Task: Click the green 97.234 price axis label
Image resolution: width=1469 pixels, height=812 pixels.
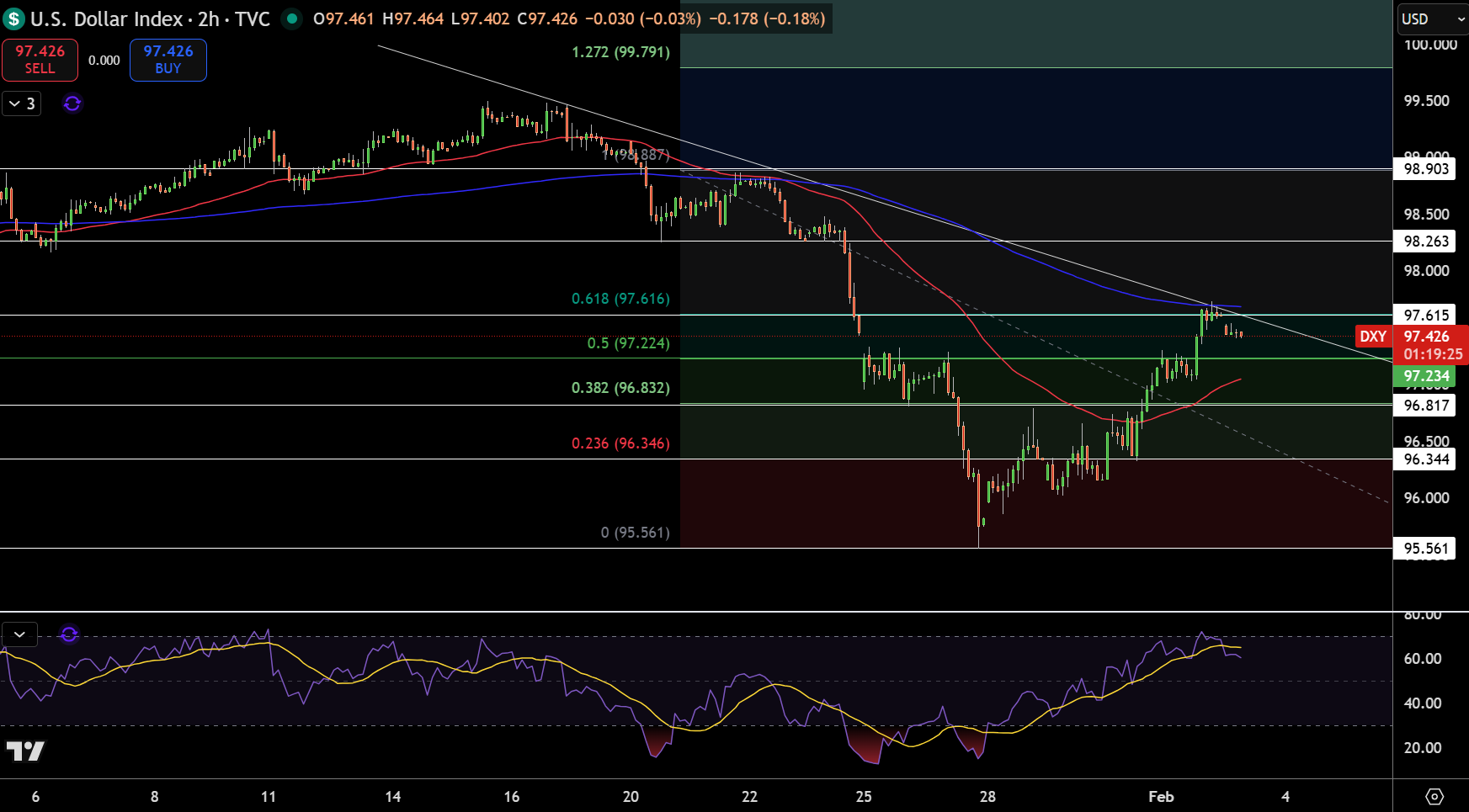Action: [x=1426, y=376]
